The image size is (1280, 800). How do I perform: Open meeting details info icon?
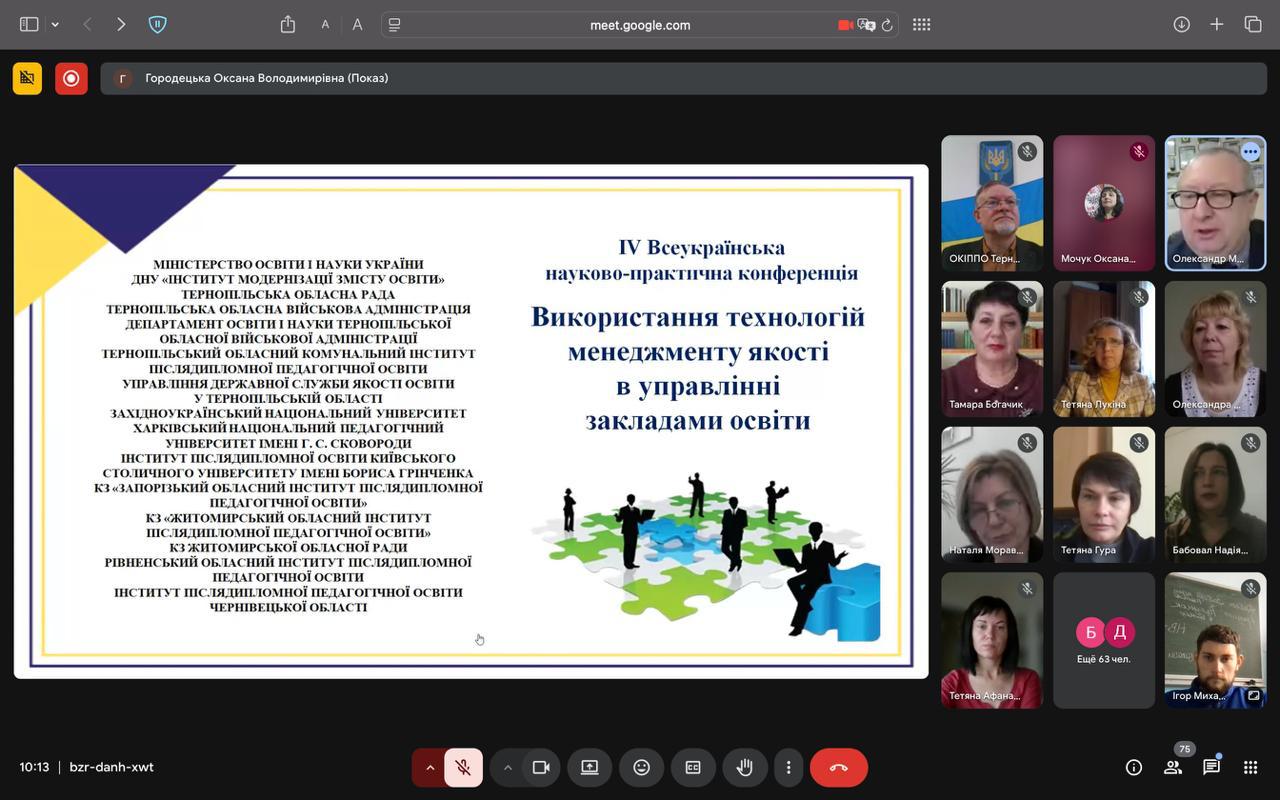1133,767
